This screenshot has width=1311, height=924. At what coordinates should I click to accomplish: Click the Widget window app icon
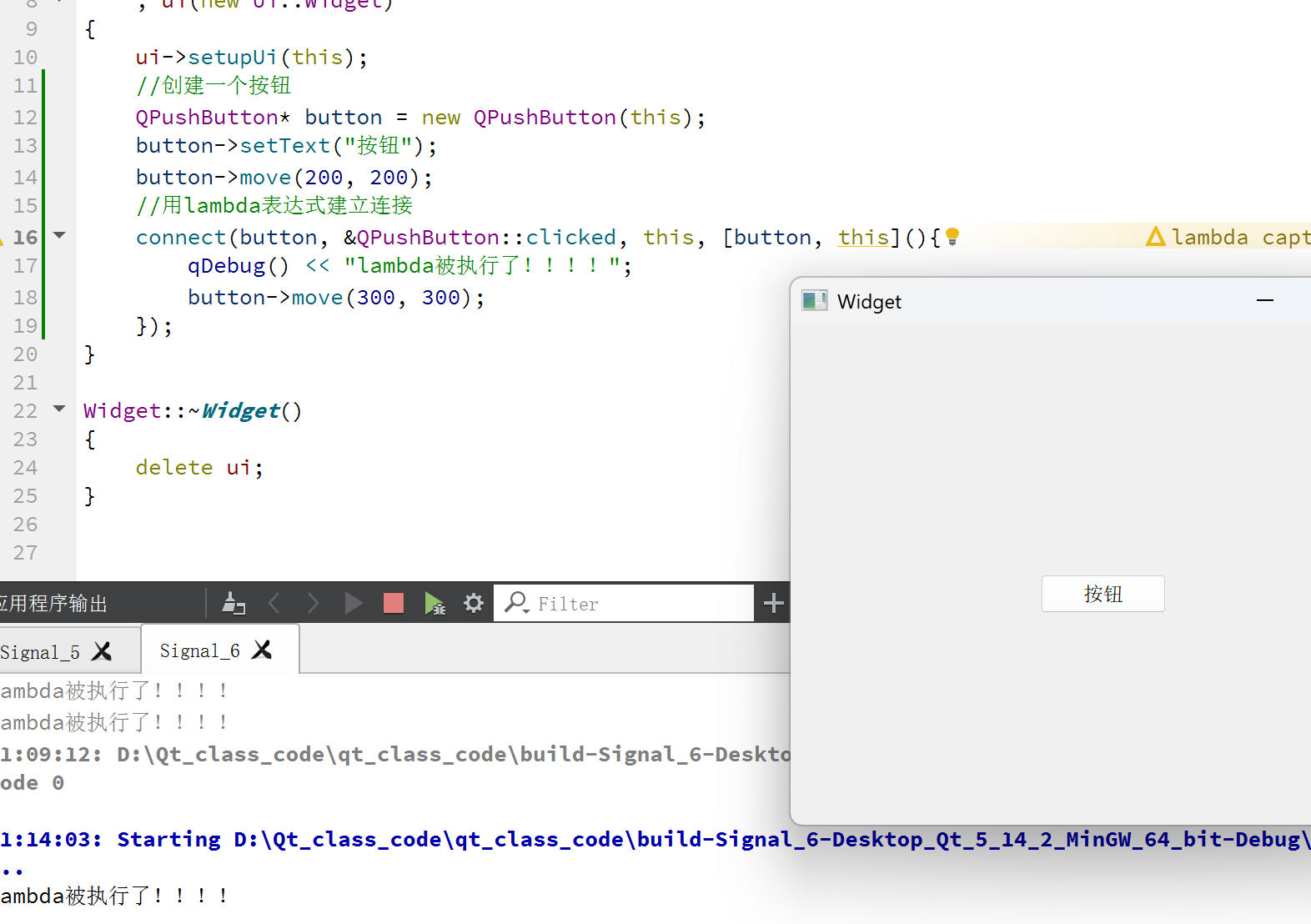coord(814,301)
